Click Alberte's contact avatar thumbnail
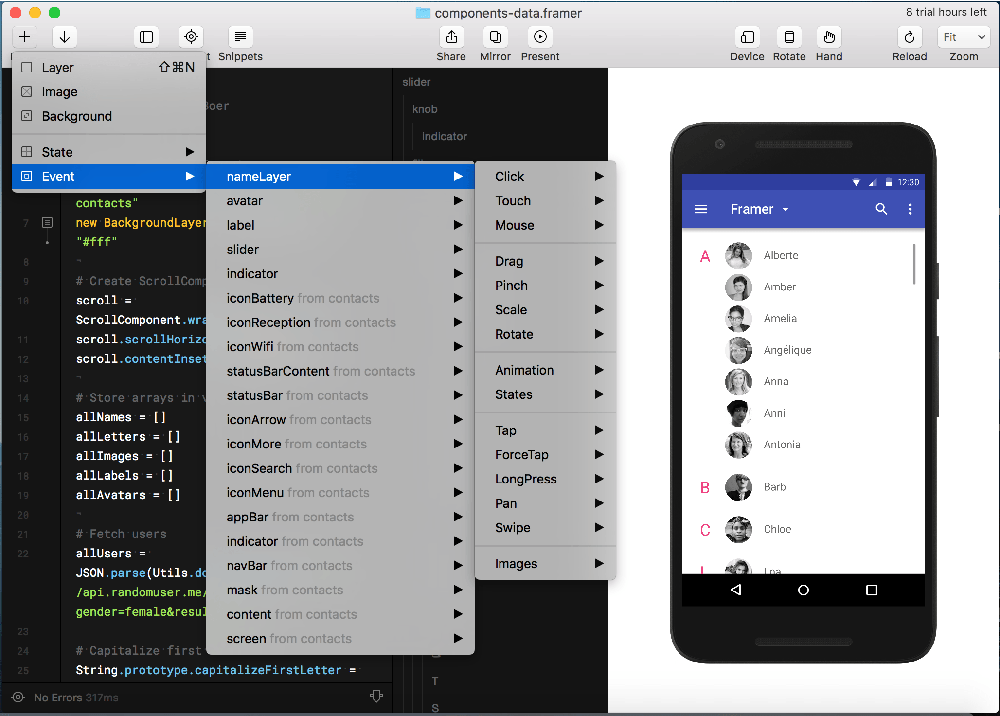 [x=739, y=256]
